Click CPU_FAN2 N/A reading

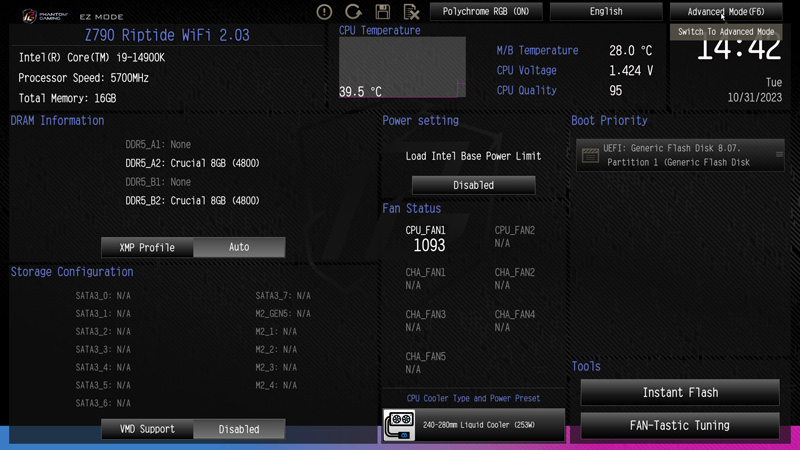[502, 243]
